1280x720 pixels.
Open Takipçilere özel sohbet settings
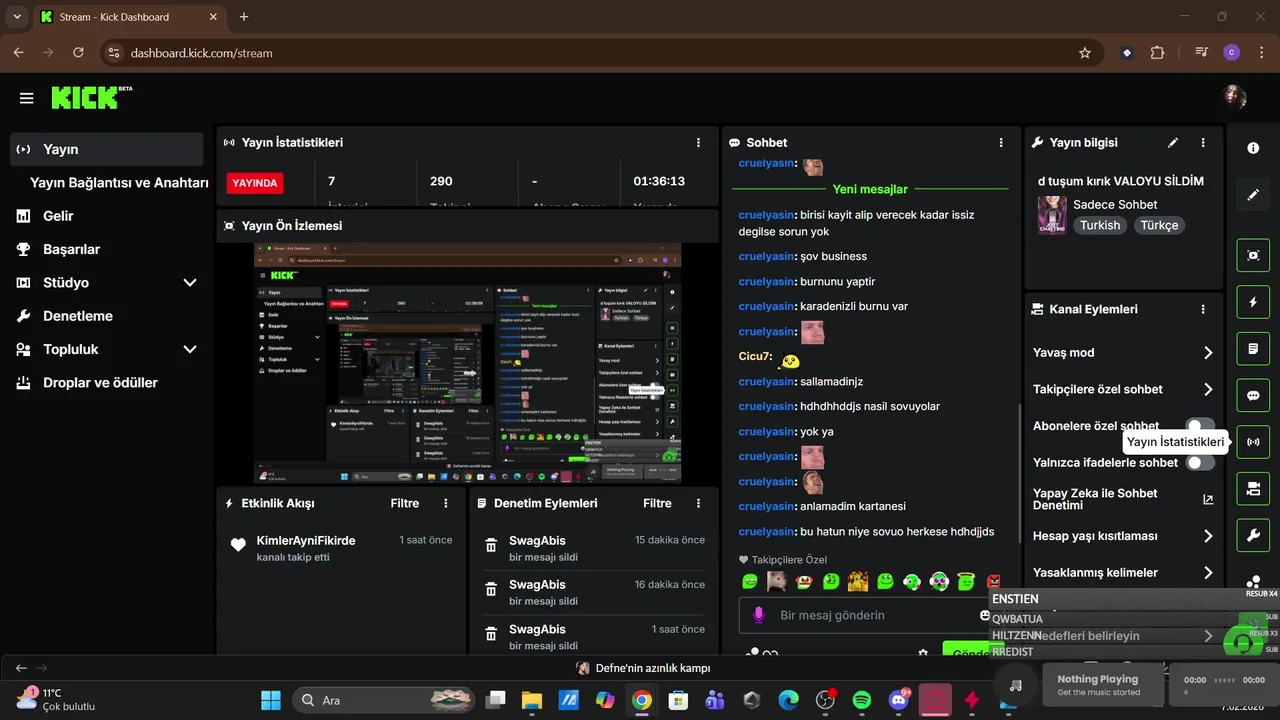(x=1123, y=390)
